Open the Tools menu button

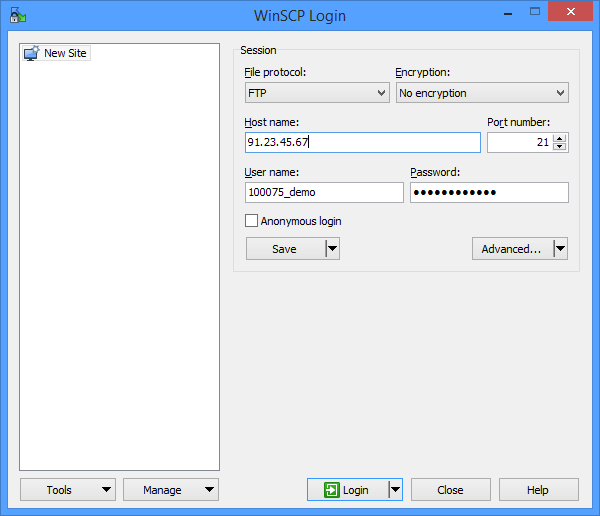67,490
